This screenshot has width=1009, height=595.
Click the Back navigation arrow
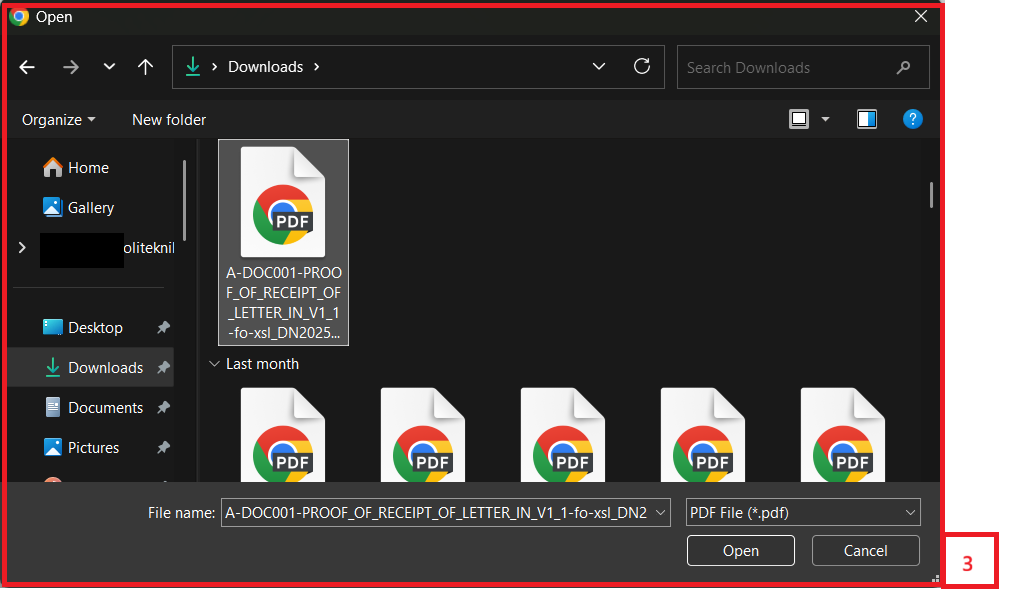tap(27, 67)
